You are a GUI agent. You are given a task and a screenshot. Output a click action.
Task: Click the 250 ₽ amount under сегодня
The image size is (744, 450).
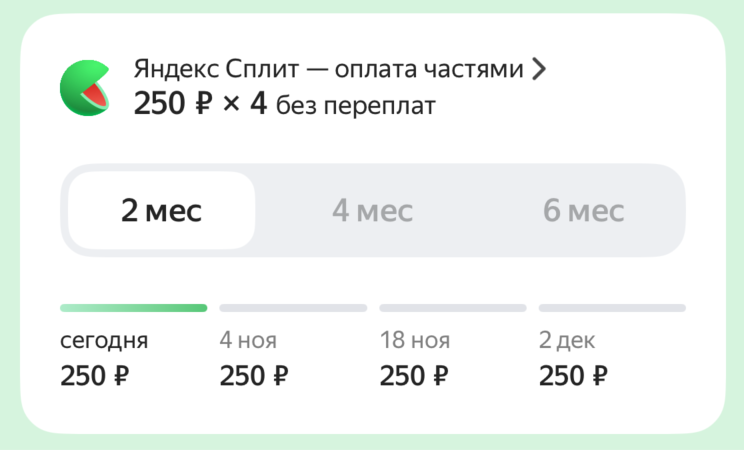pos(95,376)
